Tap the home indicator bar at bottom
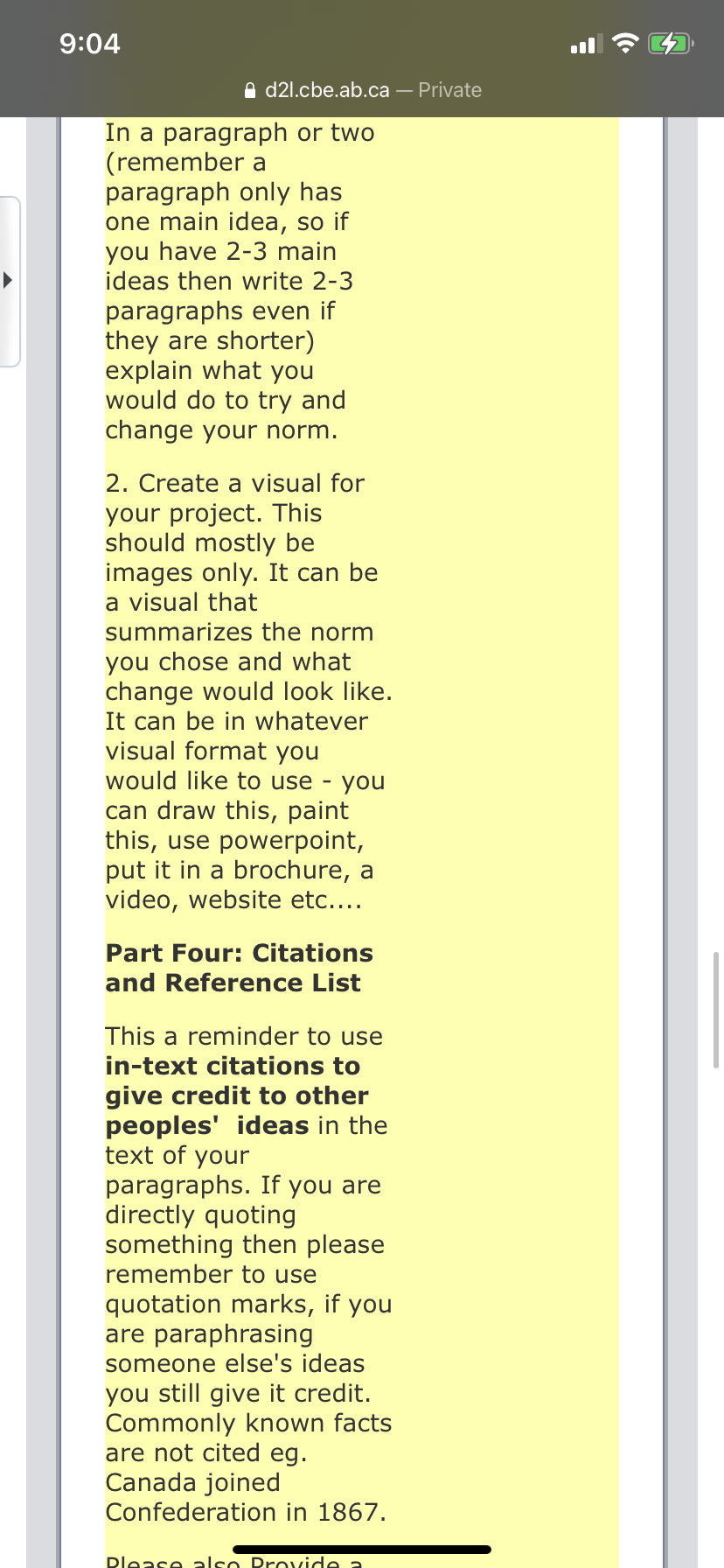724x1568 pixels. (362, 1550)
